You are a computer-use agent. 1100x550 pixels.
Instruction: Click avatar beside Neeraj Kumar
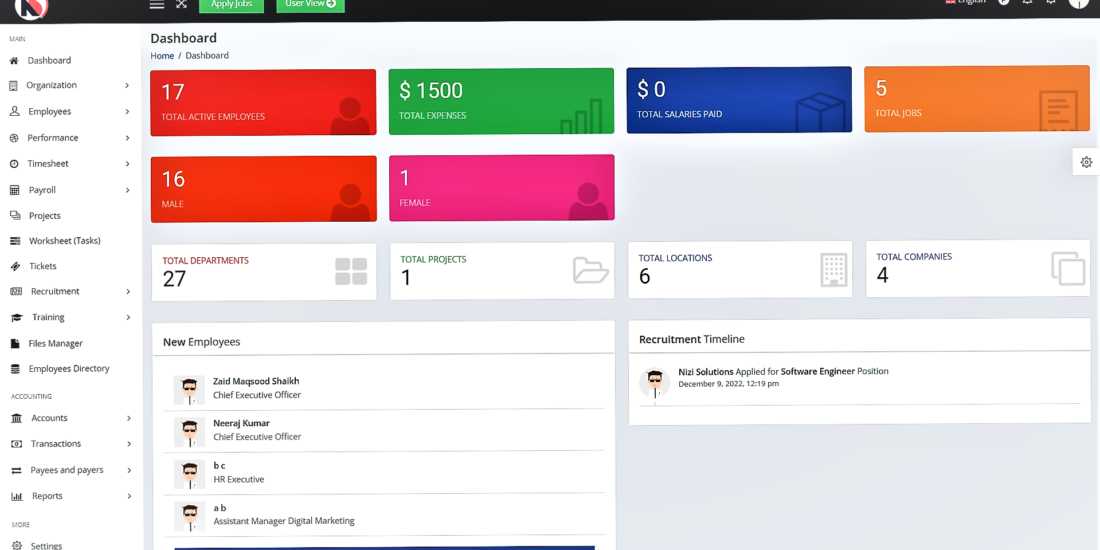coord(189,432)
